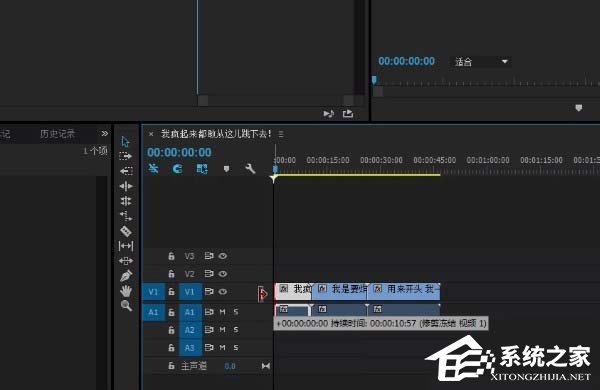Solo audio track A2
The width and height of the screenshot is (600, 390).
tap(236, 330)
